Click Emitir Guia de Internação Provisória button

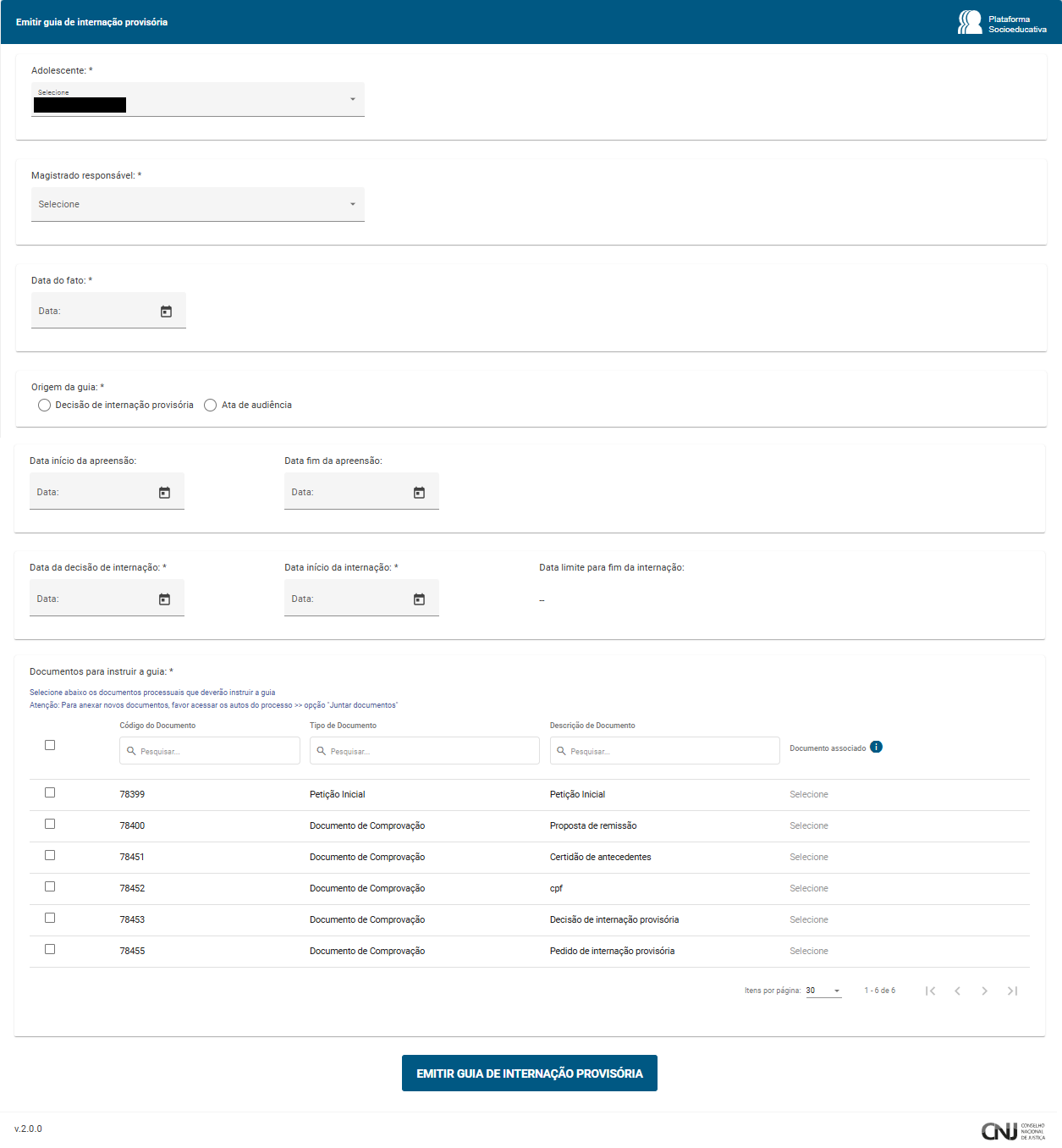point(530,1073)
